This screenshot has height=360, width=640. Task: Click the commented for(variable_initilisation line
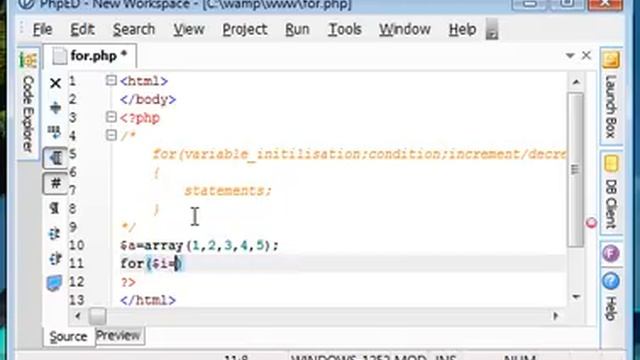pos(359,155)
